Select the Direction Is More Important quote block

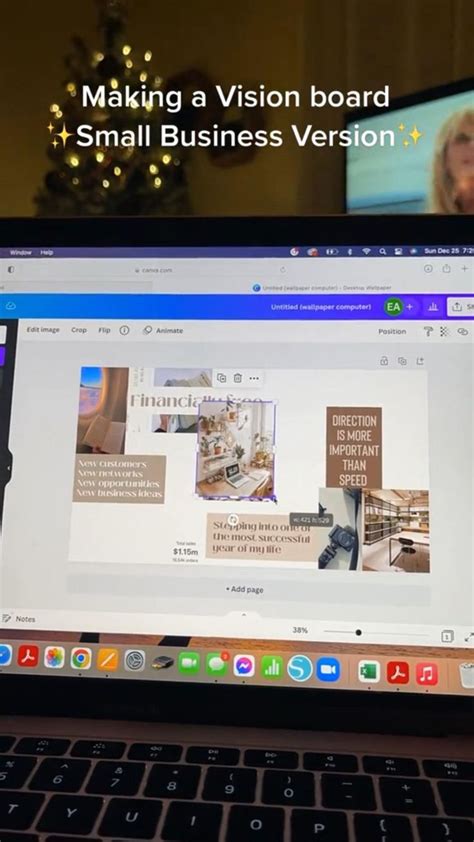(x=354, y=447)
